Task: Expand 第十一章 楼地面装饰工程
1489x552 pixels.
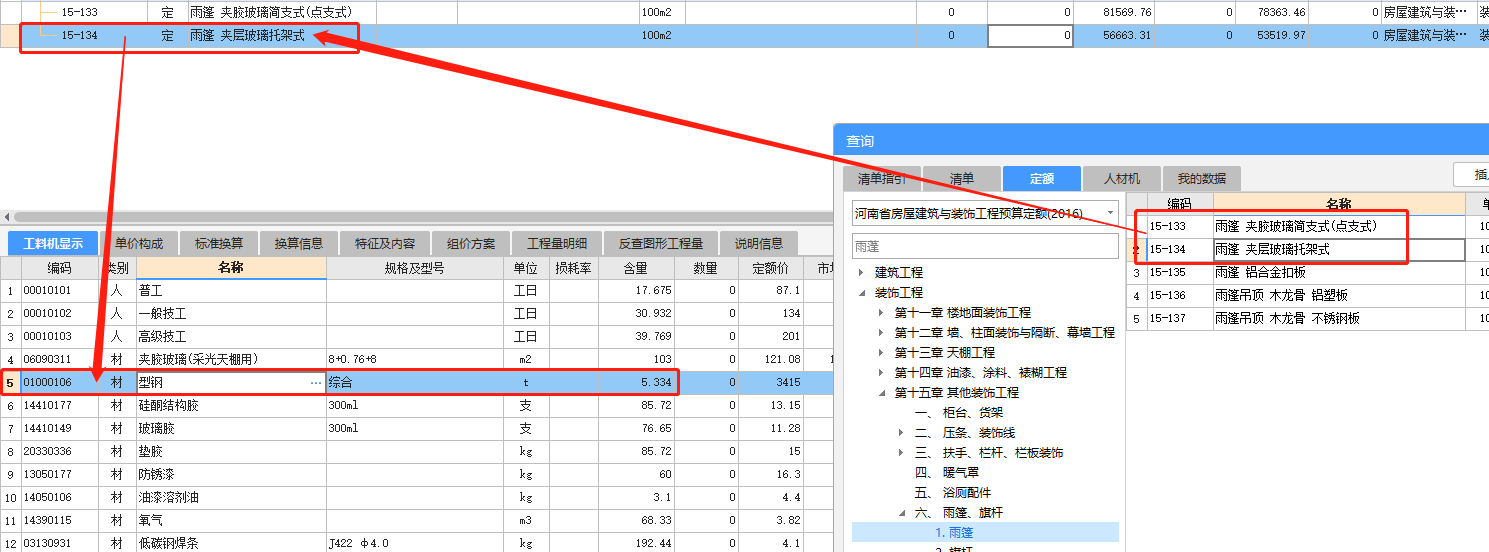Action: pos(881,313)
